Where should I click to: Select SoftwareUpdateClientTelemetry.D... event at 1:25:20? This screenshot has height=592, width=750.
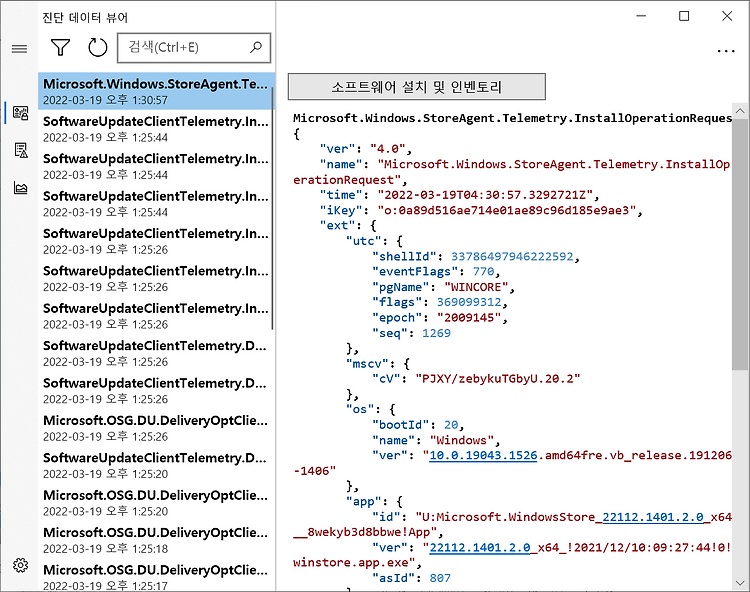tap(156, 465)
